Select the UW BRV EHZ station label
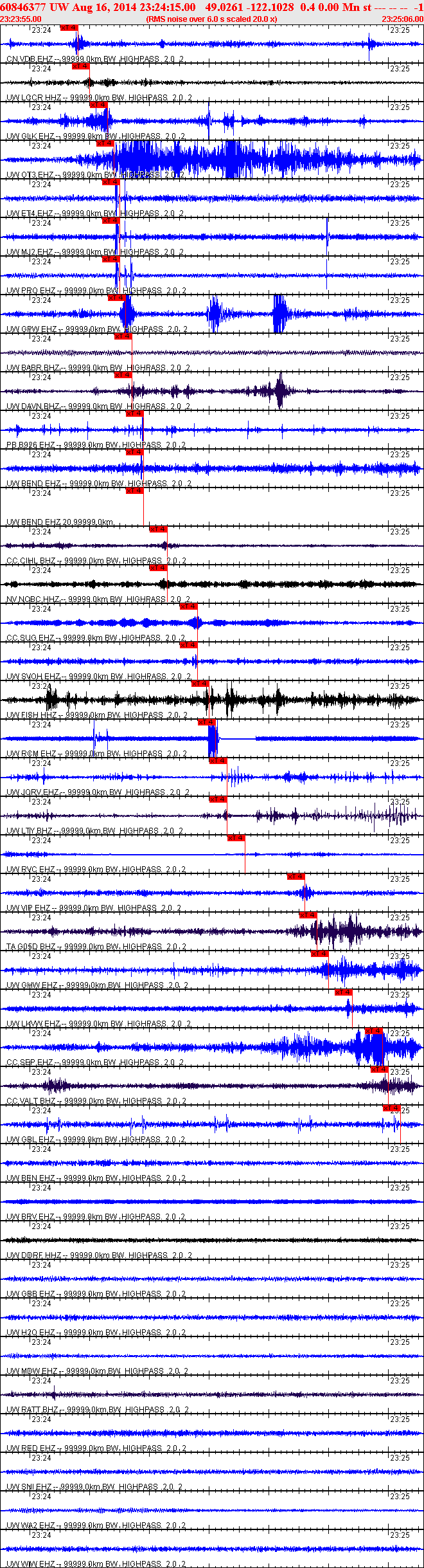This screenshot has width=424, height=1568. pyautogui.click(x=96, y=1217)
